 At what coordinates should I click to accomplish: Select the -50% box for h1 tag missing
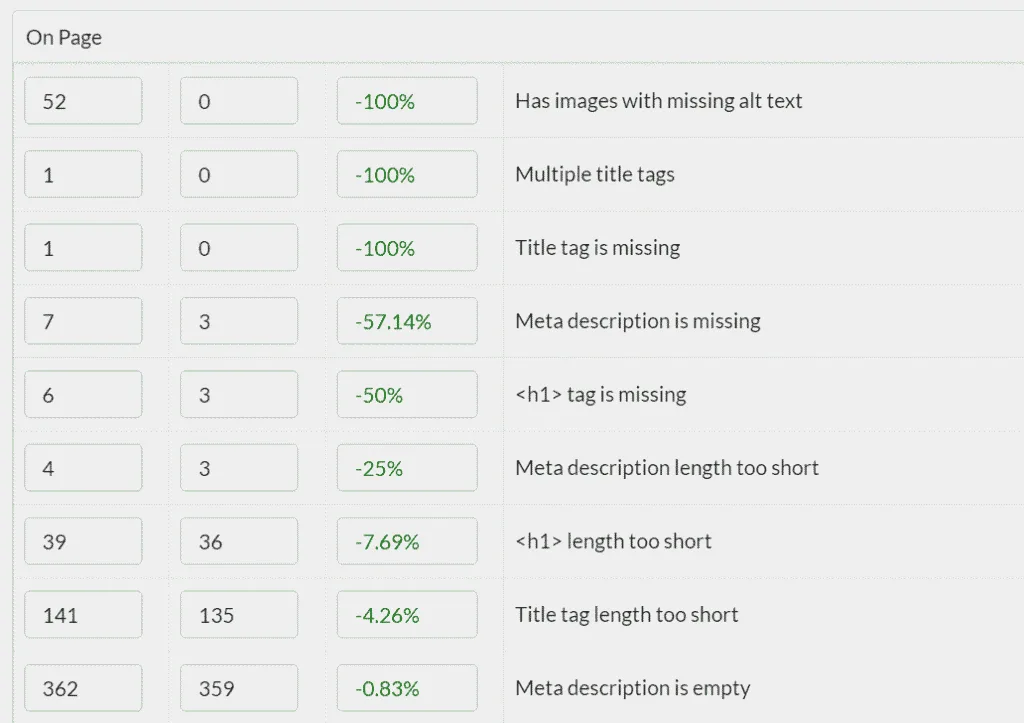point(406,394)
